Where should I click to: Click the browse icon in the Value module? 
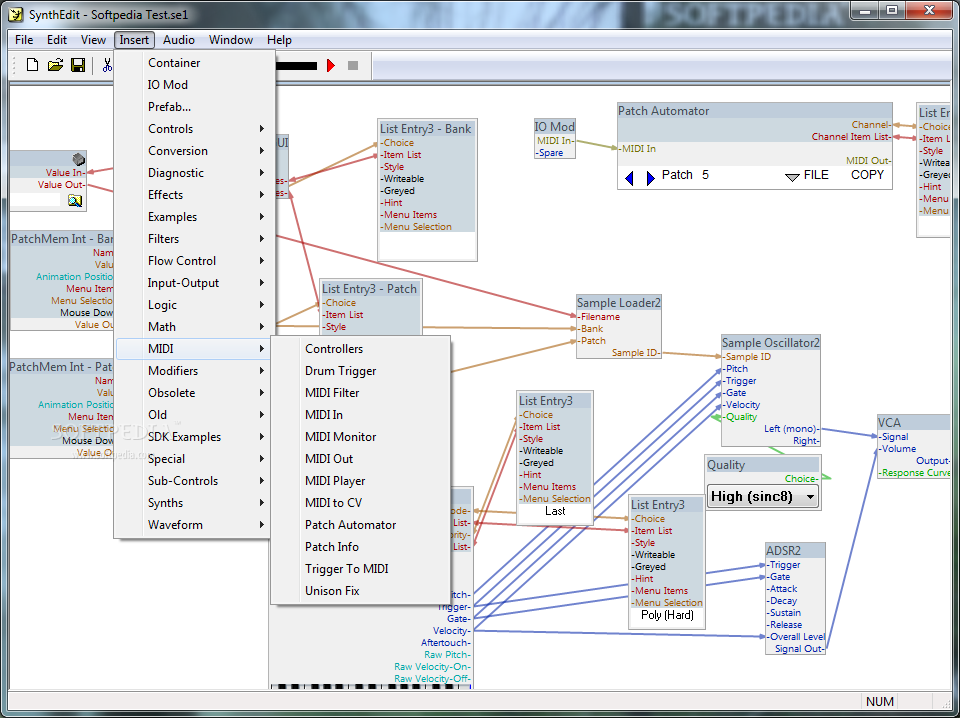(75, 201)
